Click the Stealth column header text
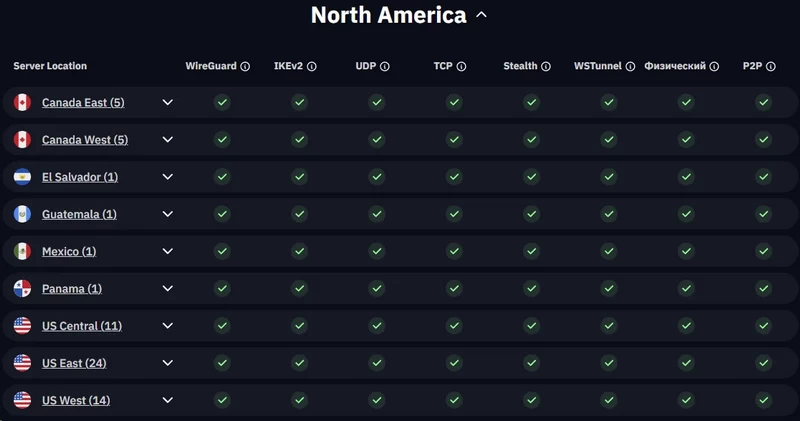Image resolution: width=800 pixels, height=421 pixels. coord(520,66)
